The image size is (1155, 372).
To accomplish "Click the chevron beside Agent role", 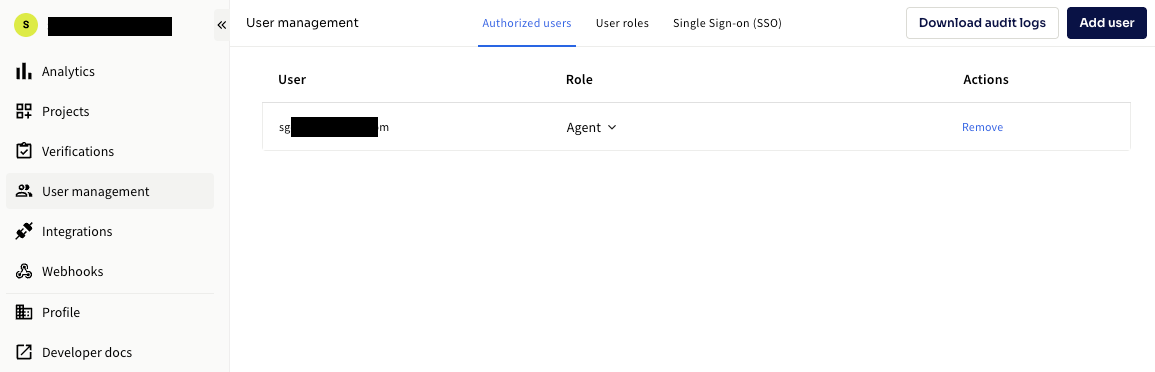I will 611,127.
